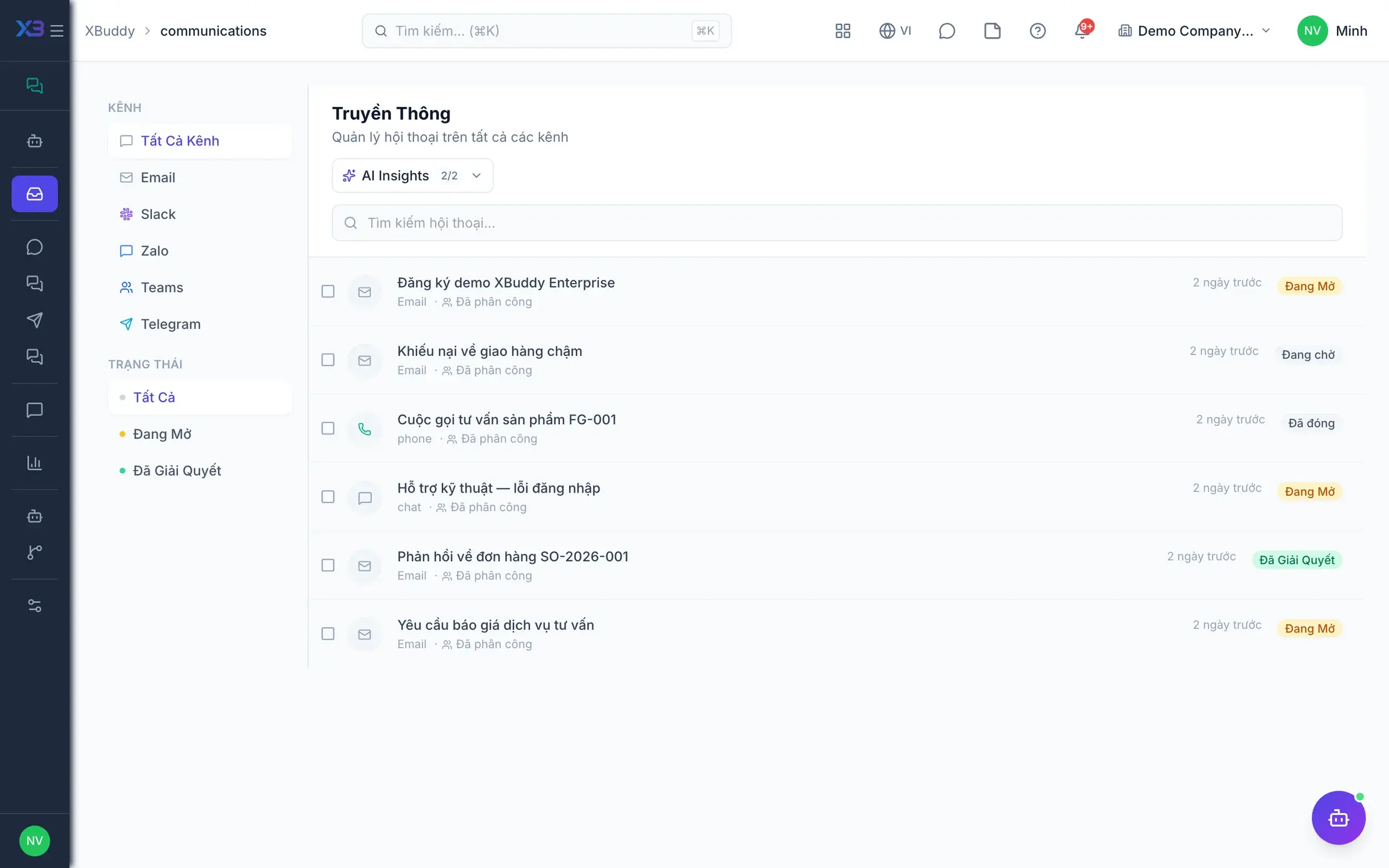Open the apps grid icon

[843, 31]
